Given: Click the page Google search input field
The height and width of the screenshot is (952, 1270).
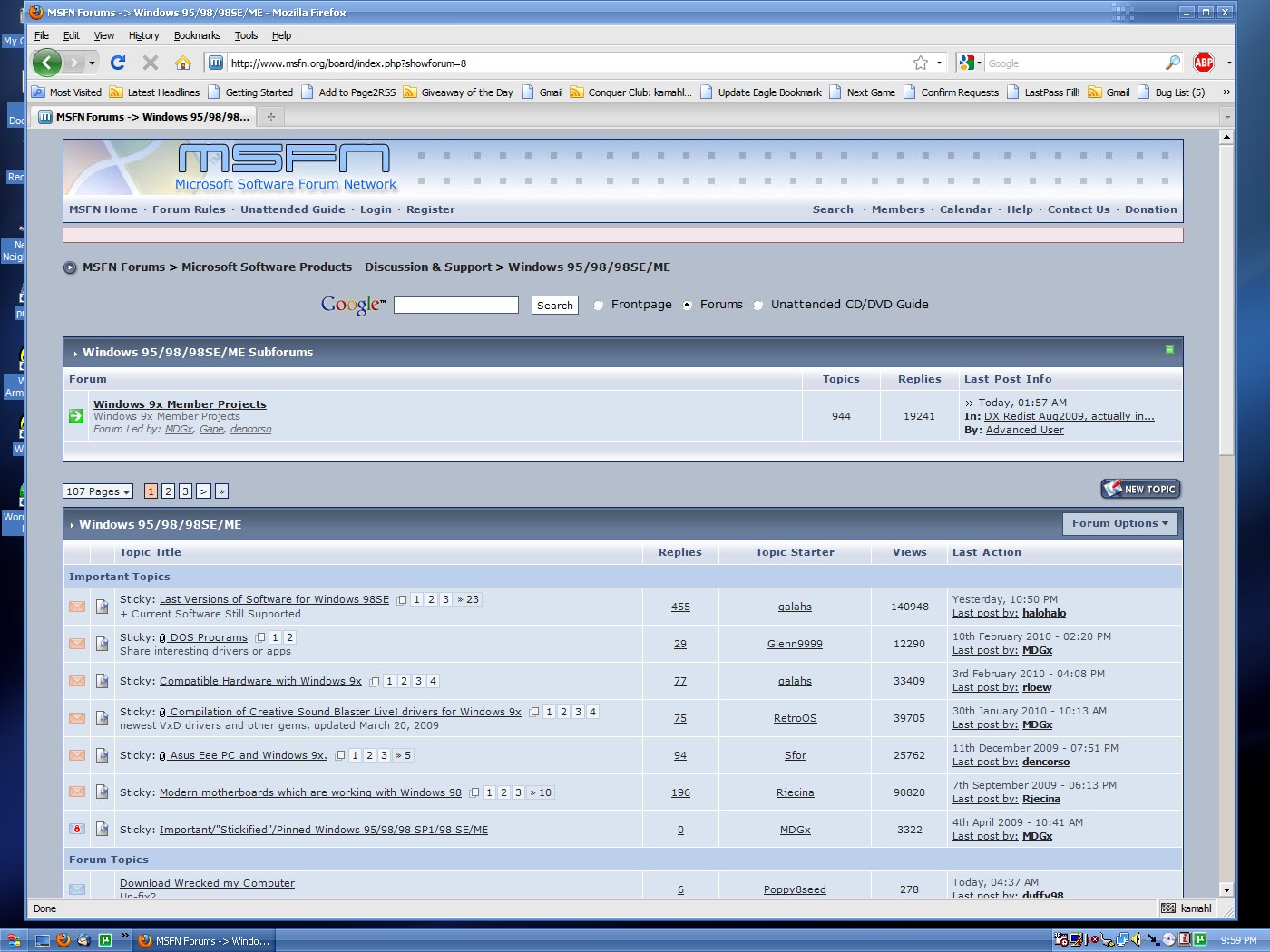Looking at the screenshot, I should [x=456, y=306].
